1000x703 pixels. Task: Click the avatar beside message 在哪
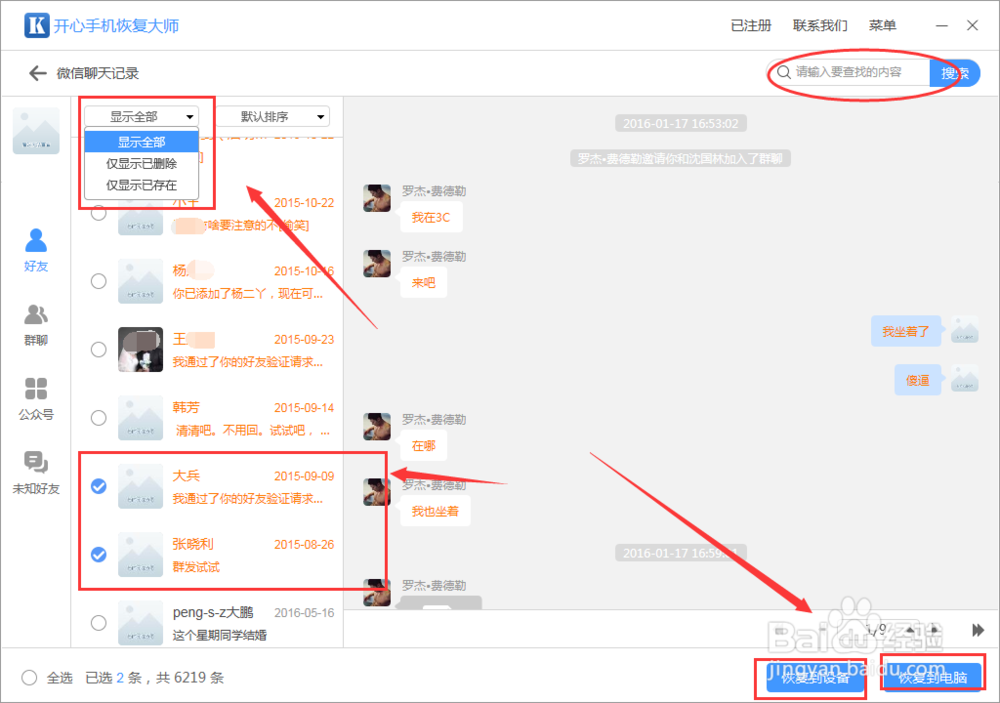[x=377, y=427]
